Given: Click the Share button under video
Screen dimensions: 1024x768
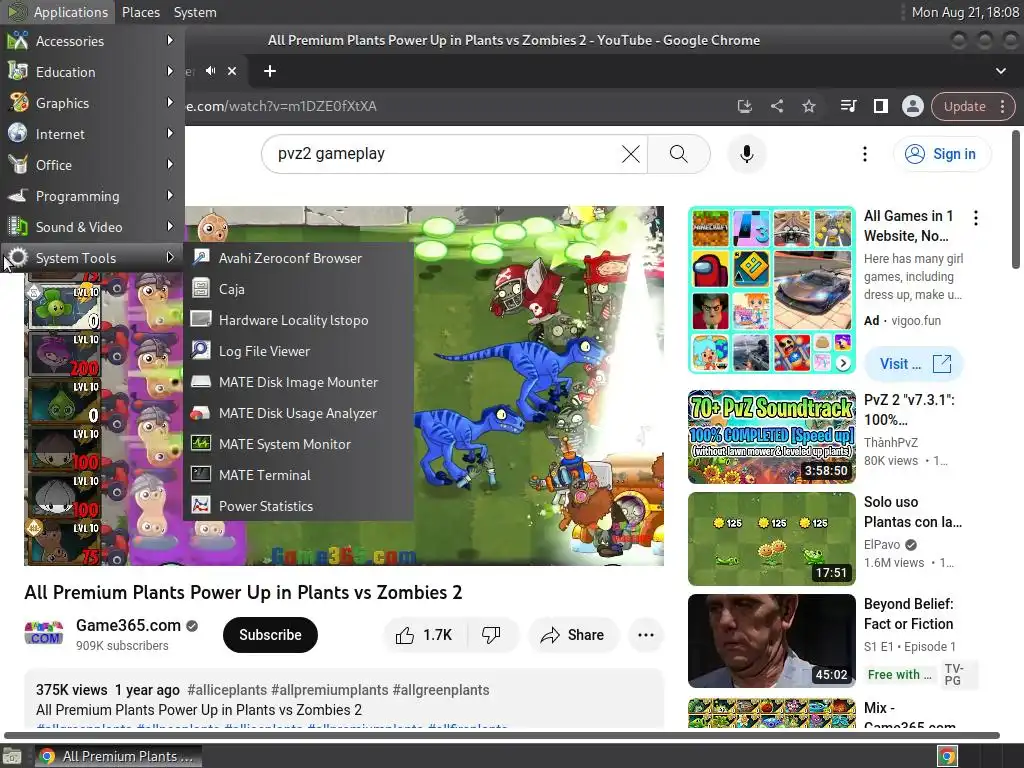Looking at the screenshot, I should (x=572, y=635).
